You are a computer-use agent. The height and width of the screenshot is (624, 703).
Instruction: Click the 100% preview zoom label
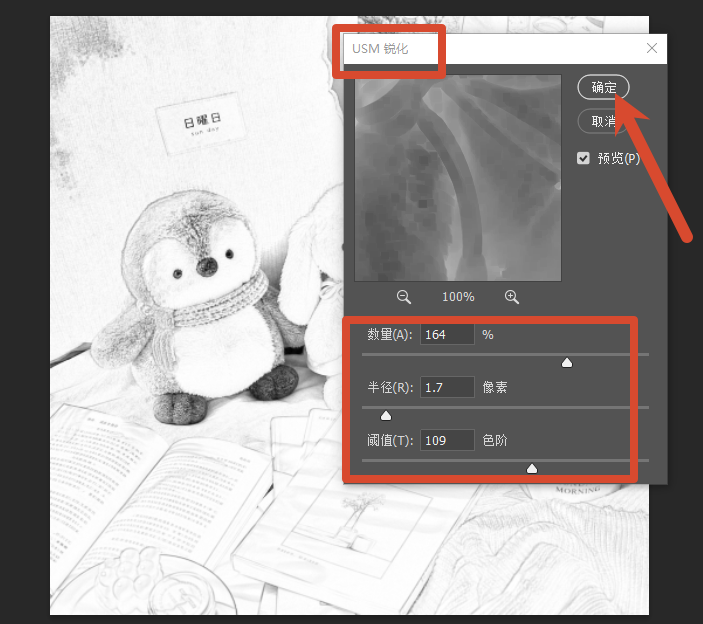pyautogui.click(x=458, y=297)
